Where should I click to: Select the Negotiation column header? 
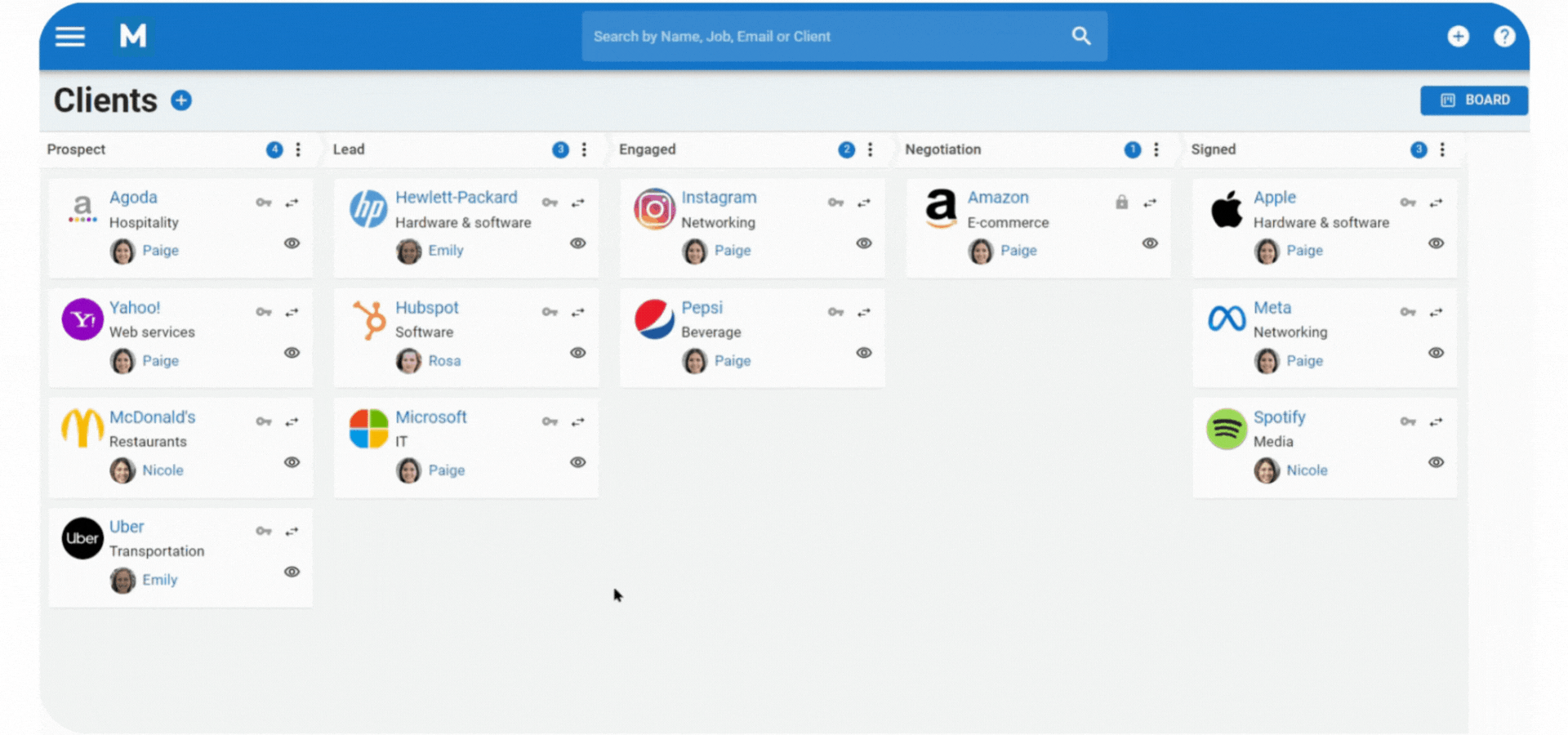[943, 149]
